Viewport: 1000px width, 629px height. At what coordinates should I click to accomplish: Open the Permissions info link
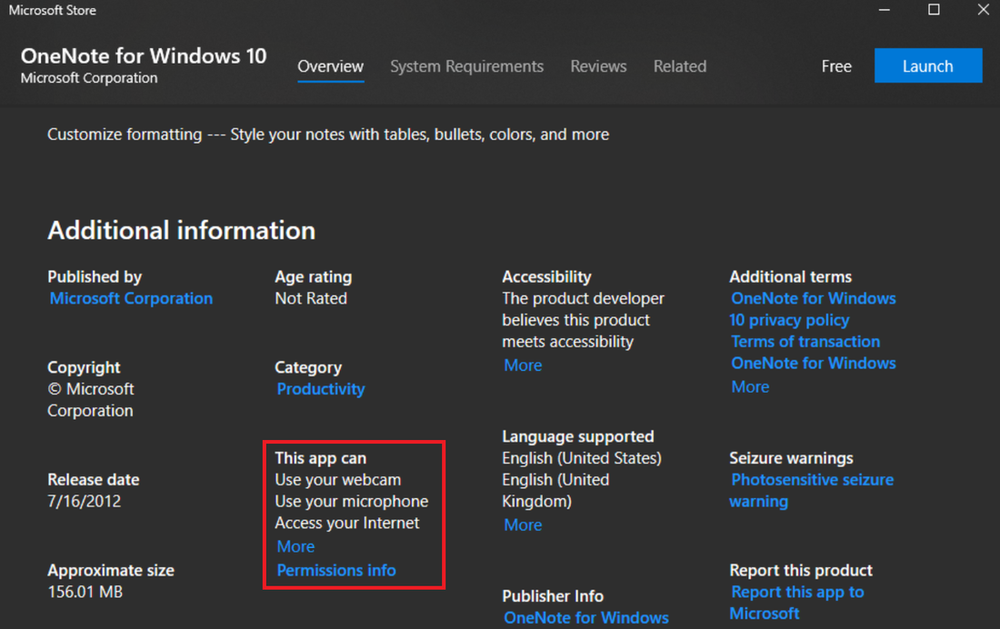(336, 570)
